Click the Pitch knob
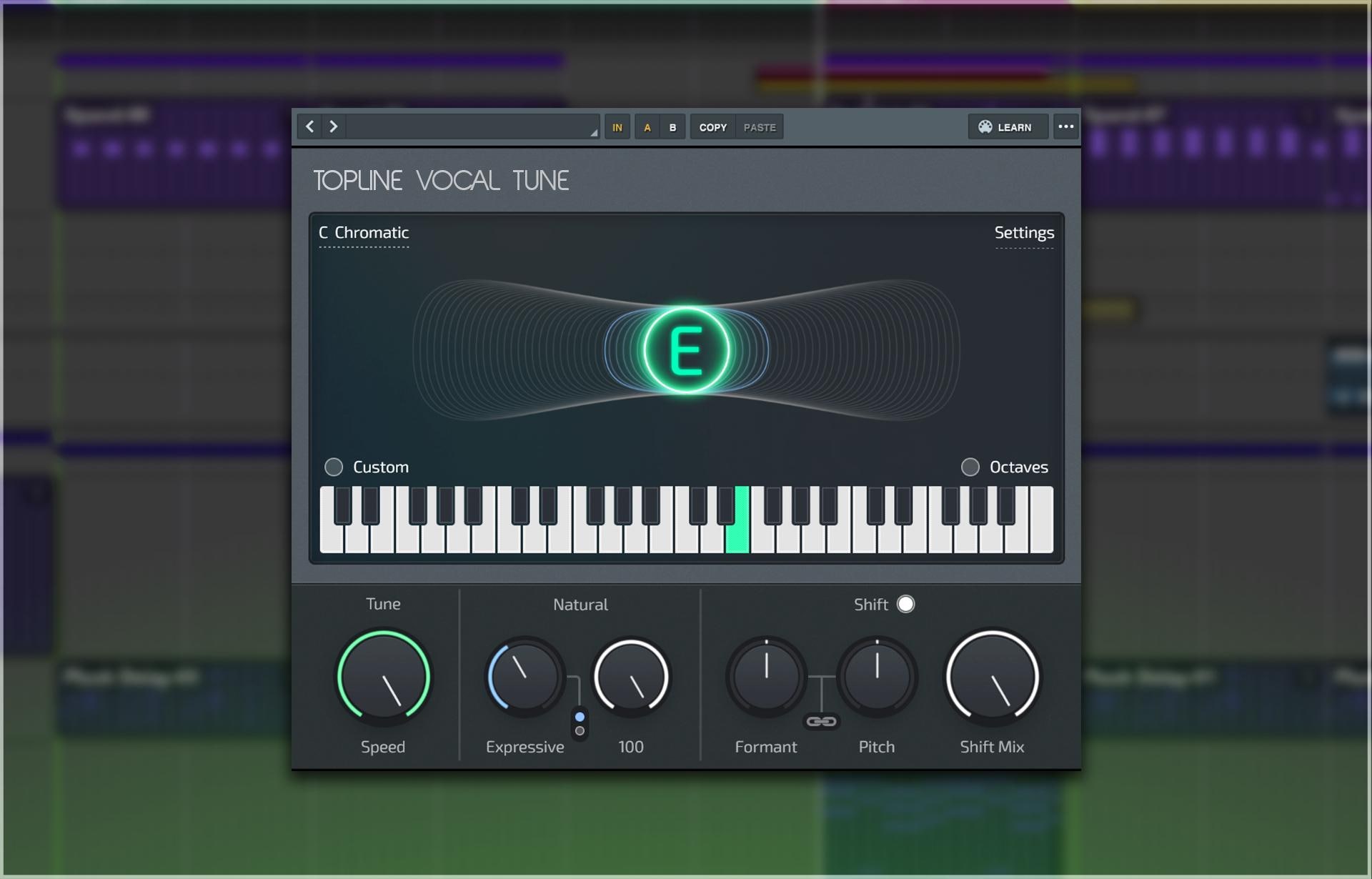1372x879 pixels. [877, 676]
